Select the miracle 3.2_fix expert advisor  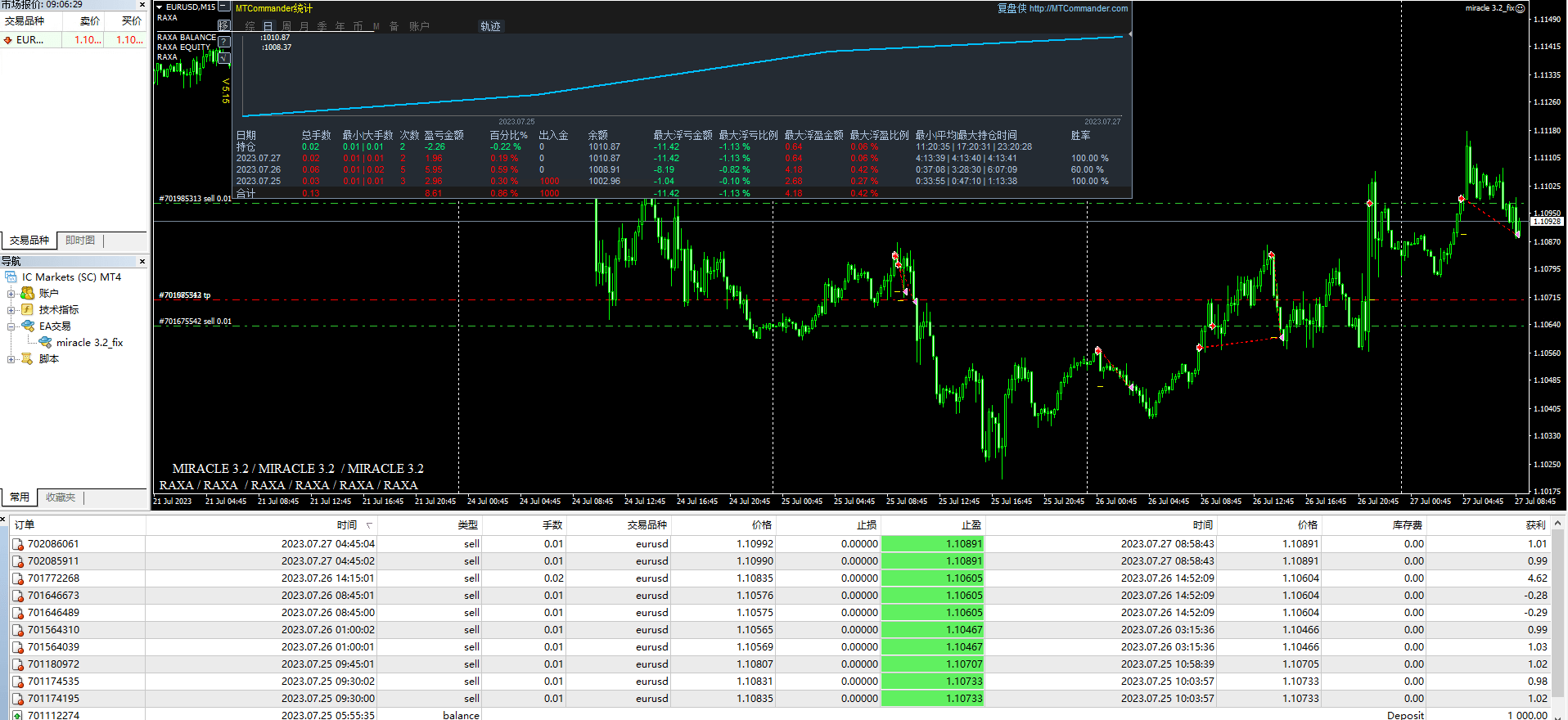(89, 343)
